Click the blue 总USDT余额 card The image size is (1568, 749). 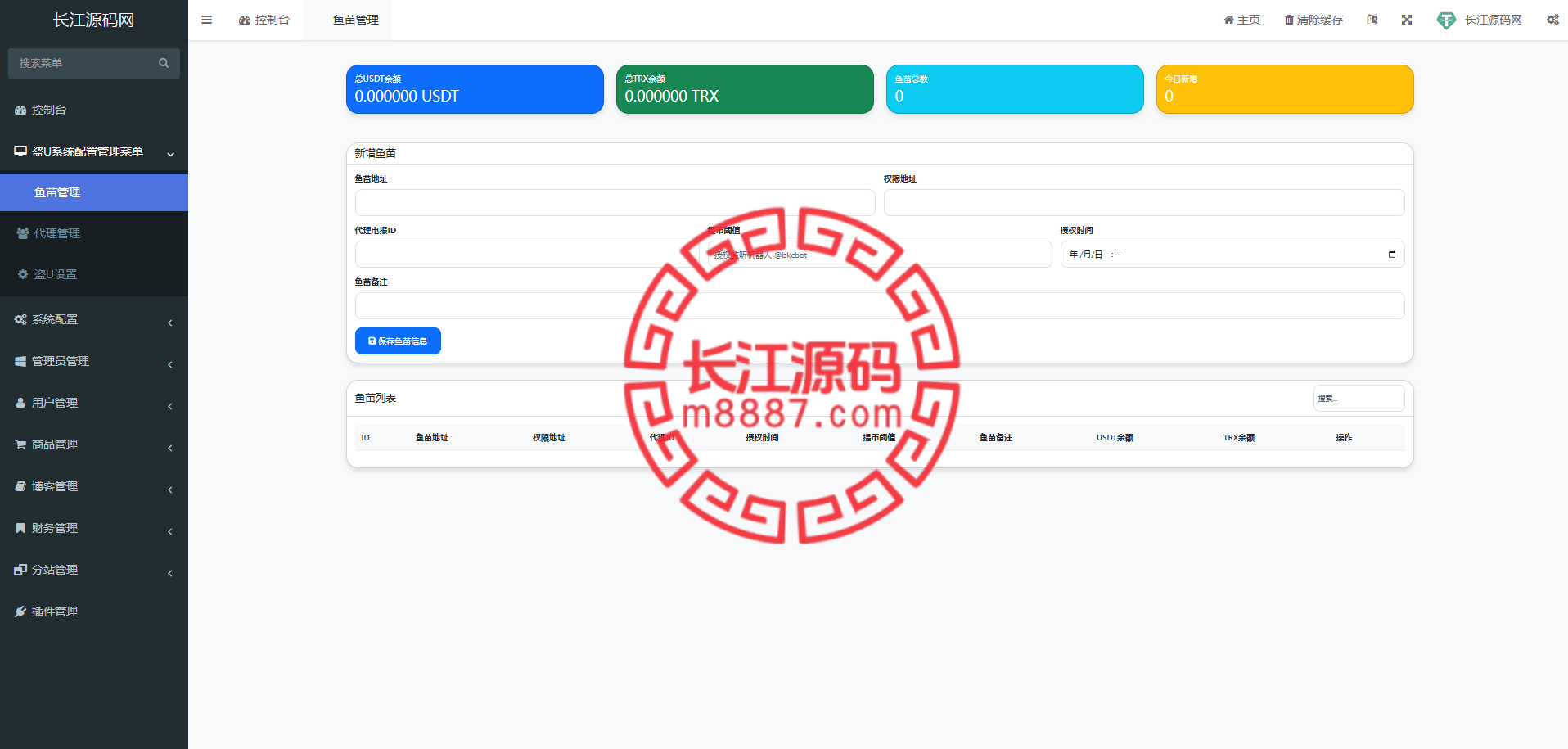point(475,89)
